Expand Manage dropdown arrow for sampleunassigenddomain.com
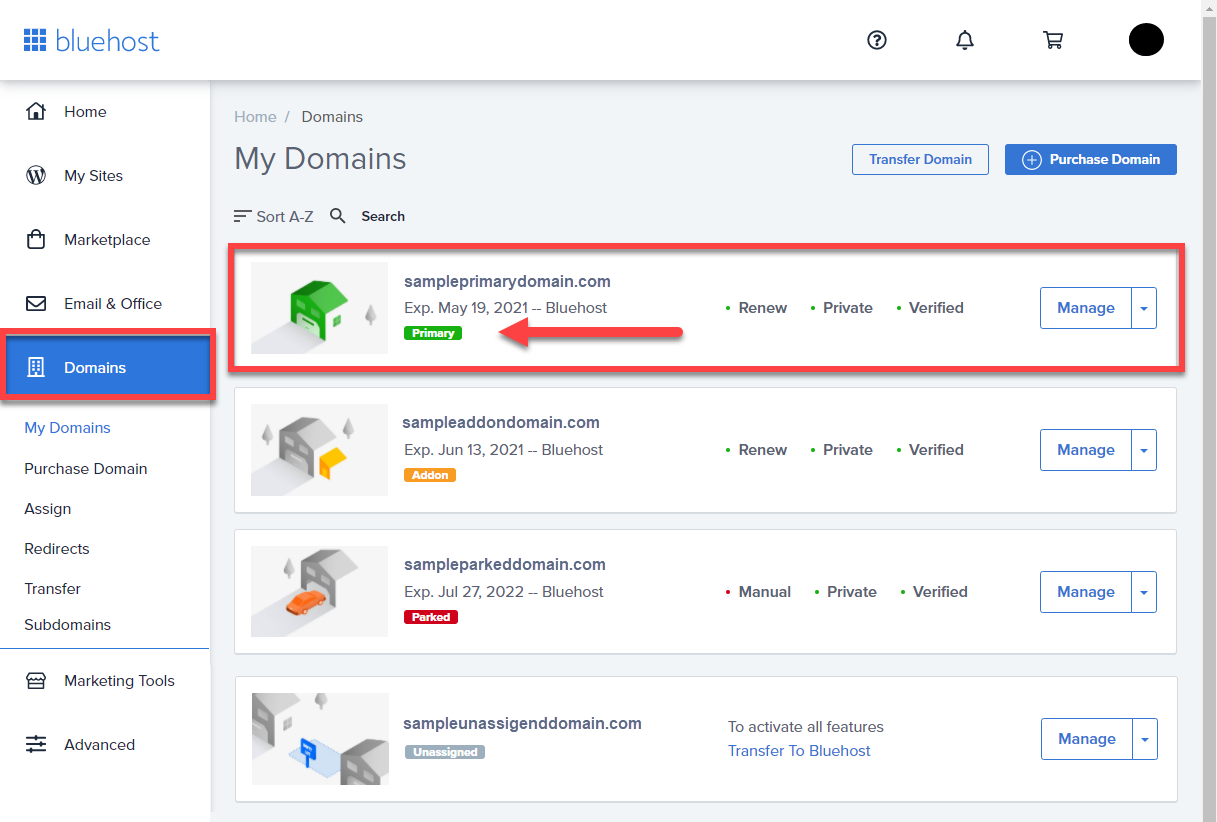The width and height of the screenshot is (1217, 822). click(1145, 739)
